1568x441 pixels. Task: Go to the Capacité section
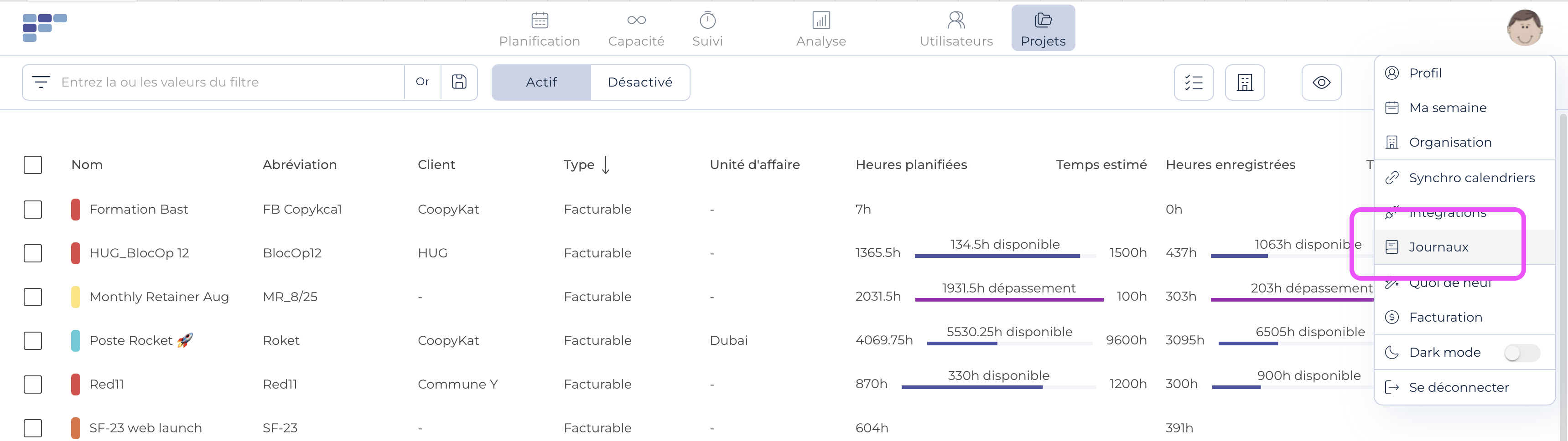(636, 29)
